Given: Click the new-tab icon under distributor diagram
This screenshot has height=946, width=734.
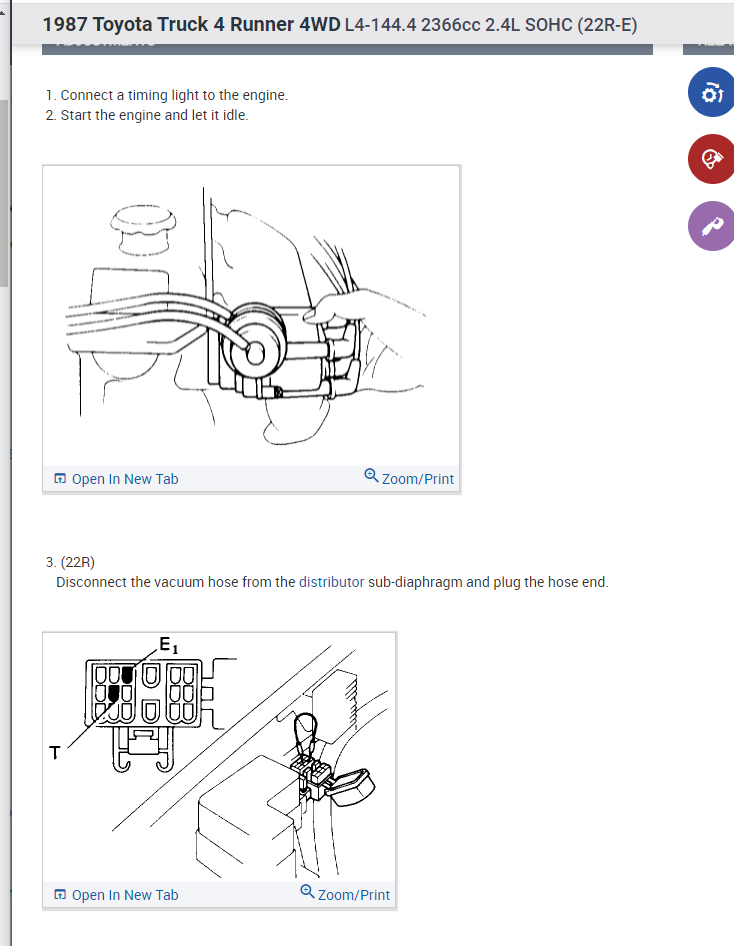Looking at the screenshot, I should (x=60, y=479).
